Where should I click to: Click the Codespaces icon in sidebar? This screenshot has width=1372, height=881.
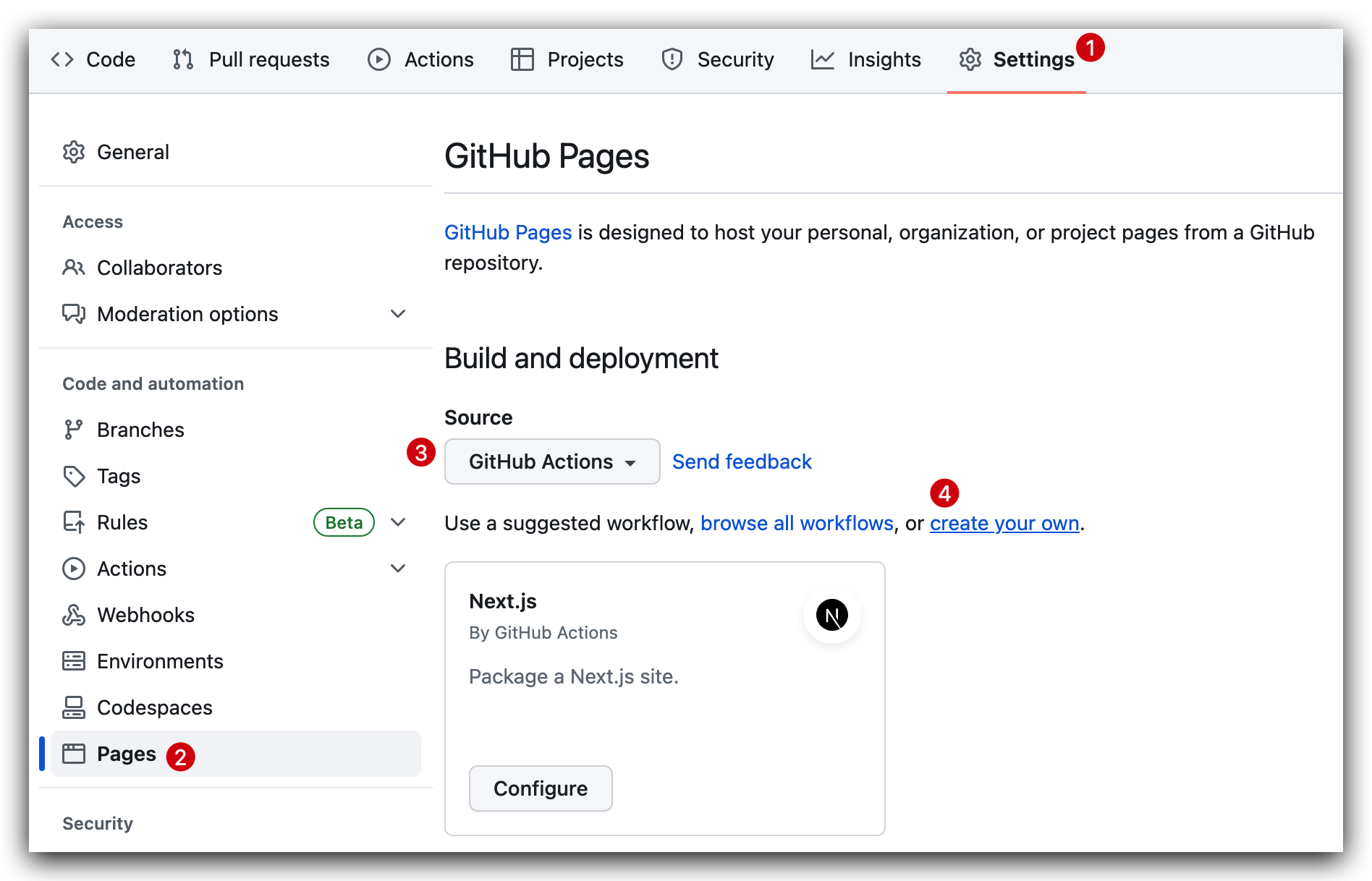point(74,707)
